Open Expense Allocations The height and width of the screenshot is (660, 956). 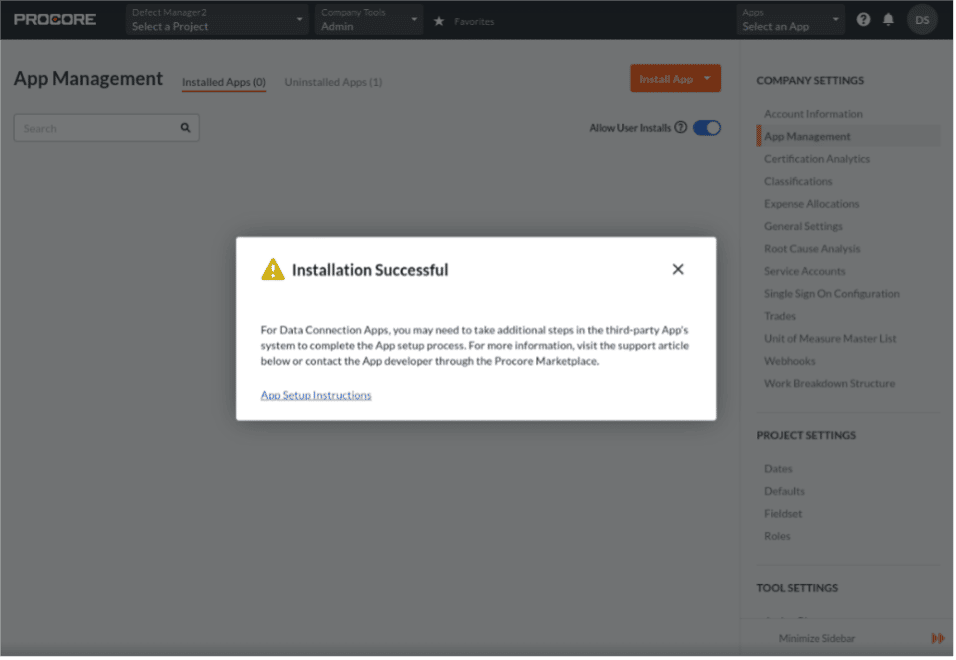coord(812,204)
